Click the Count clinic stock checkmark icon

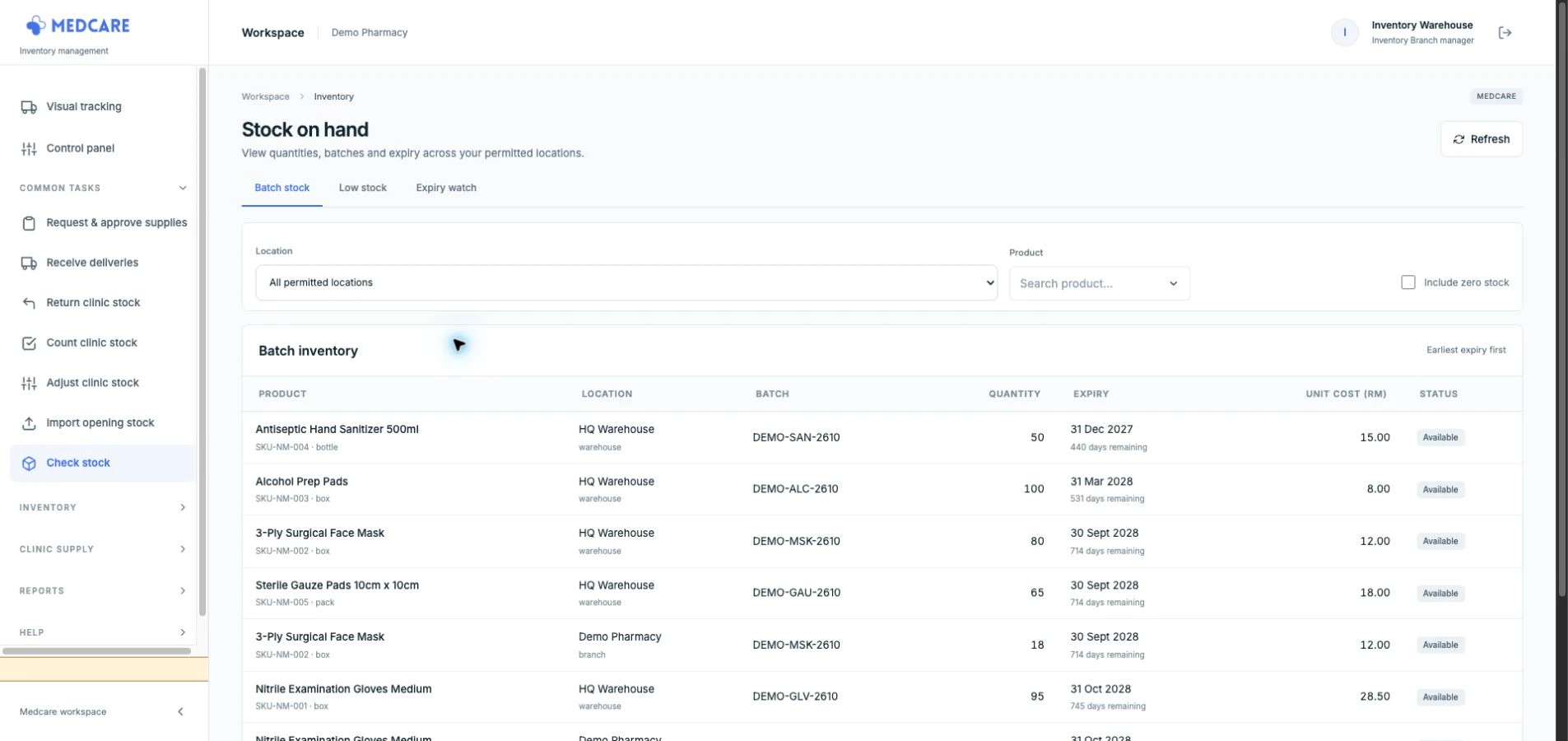[29, 343]
